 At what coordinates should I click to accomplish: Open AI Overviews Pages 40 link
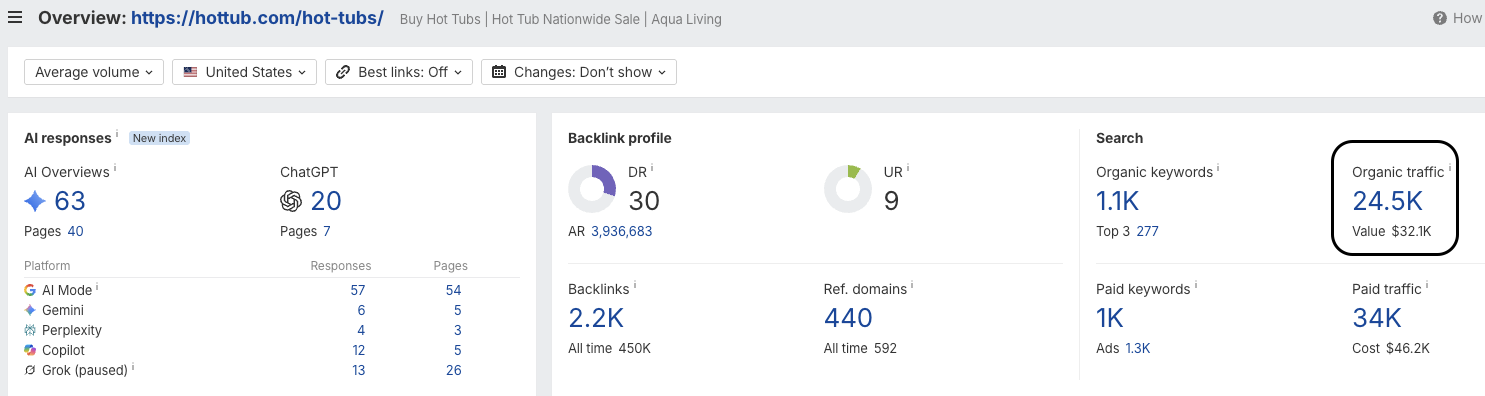click(x=75, y=231)
